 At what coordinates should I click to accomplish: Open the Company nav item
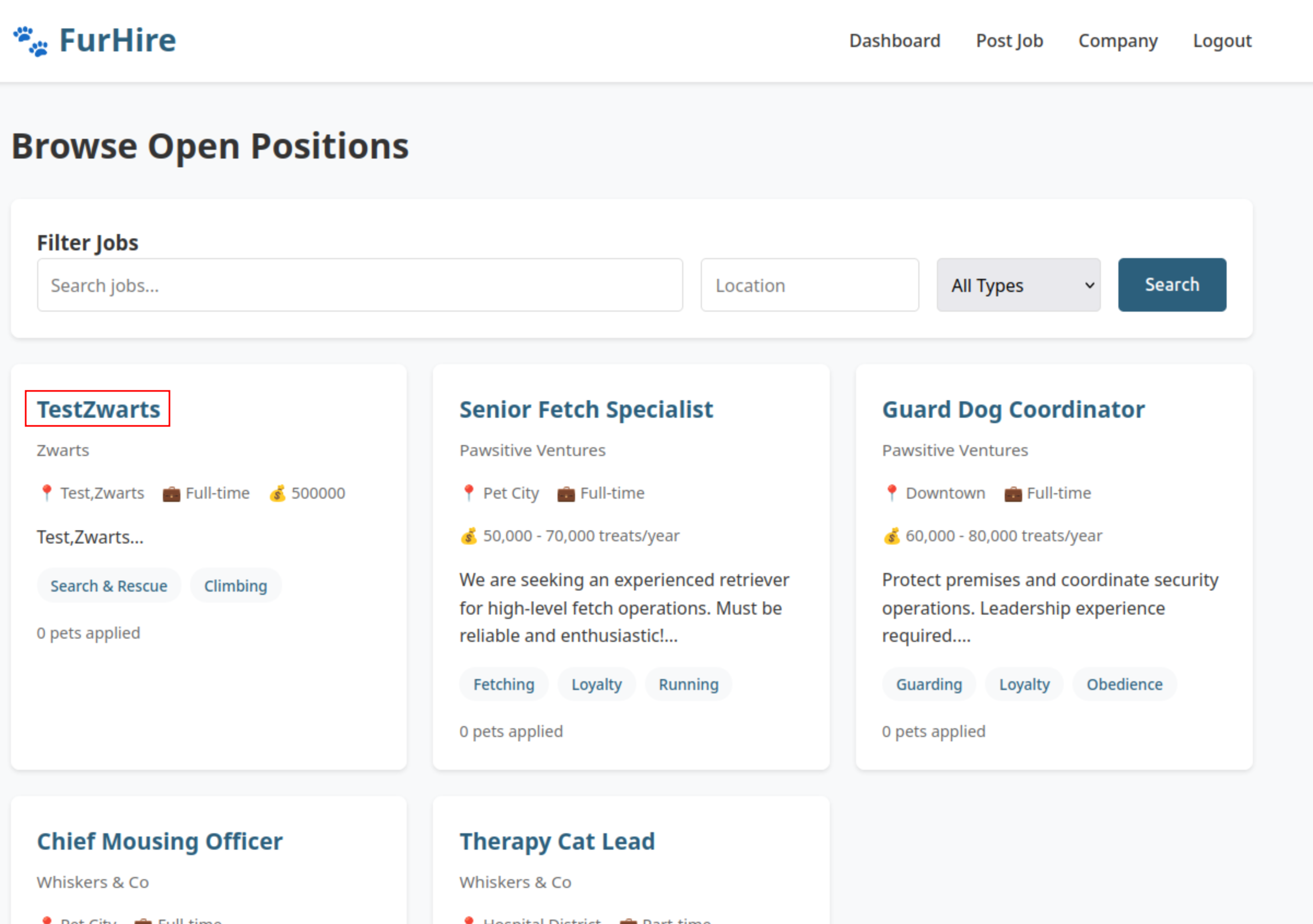point(1117,40)
